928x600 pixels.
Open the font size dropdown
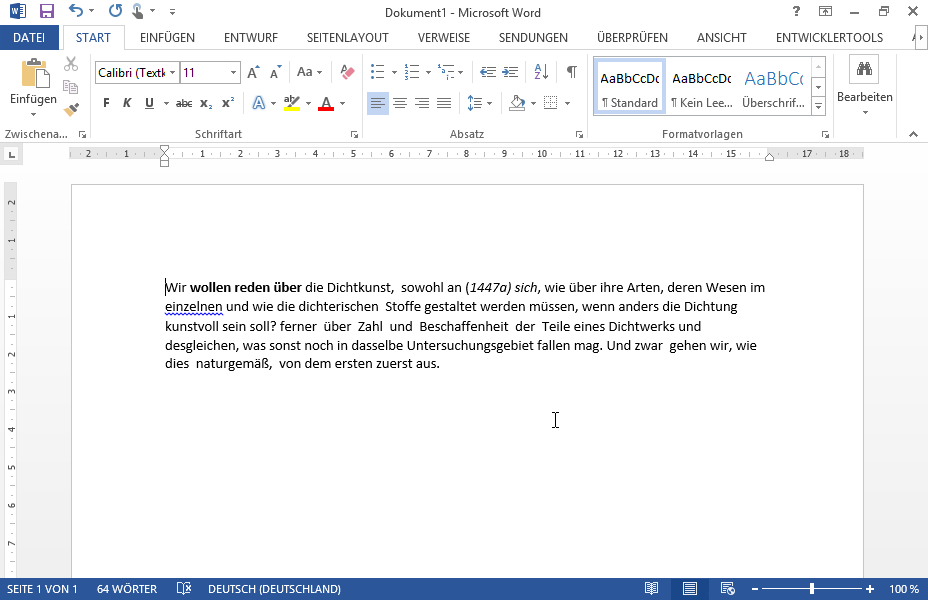[234, 73]
